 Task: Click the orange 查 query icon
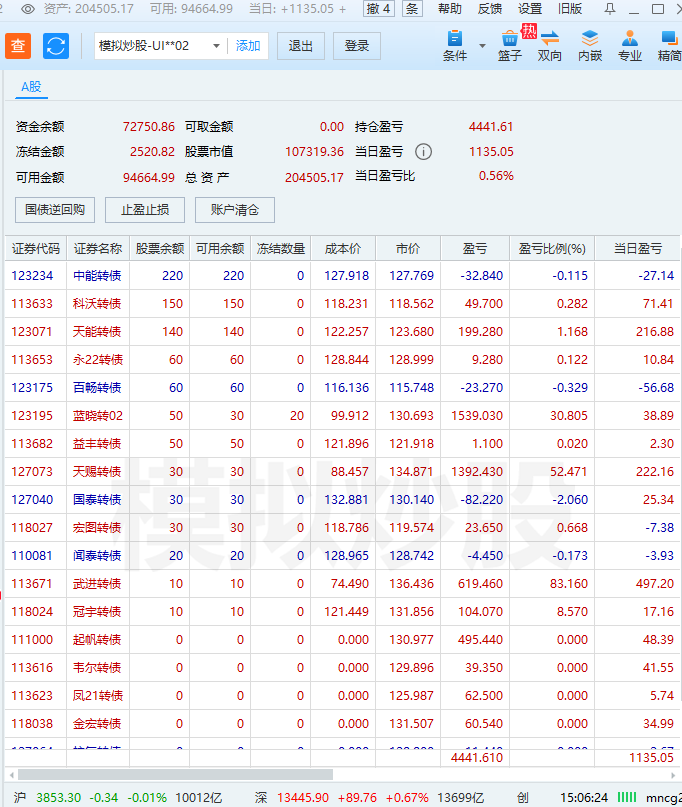click(19, 46)
